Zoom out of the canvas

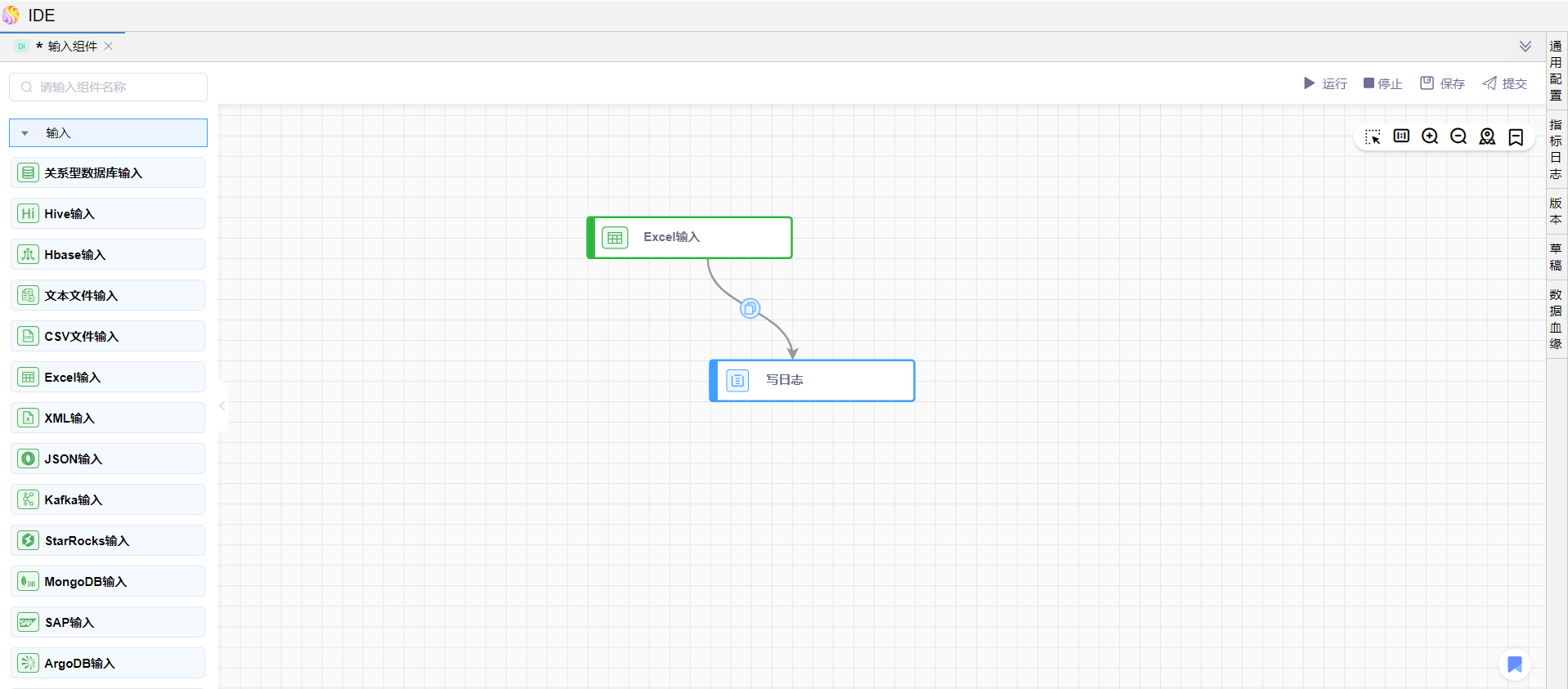[1458, 136]
